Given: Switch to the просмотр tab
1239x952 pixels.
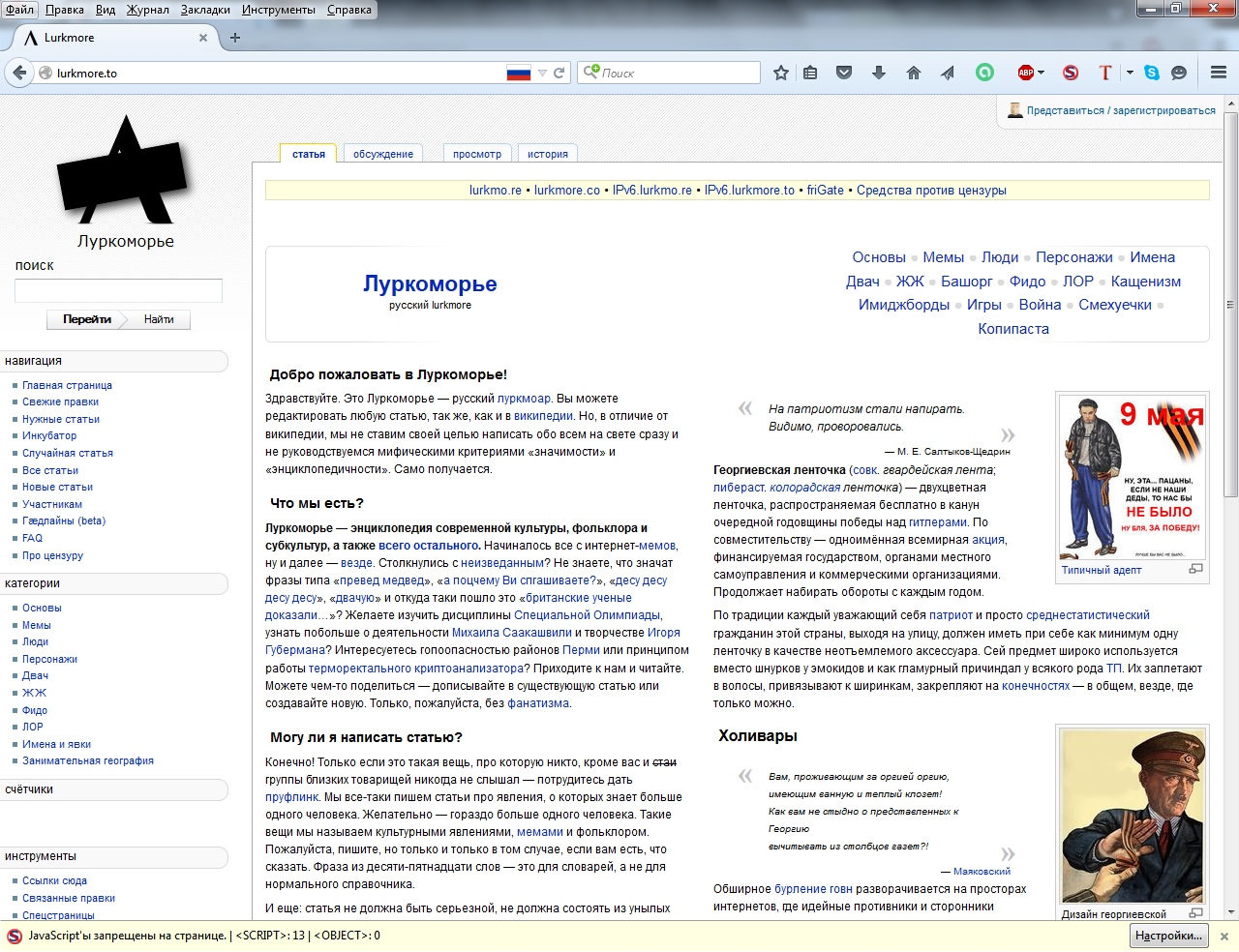Looking at the screenshot, I should 477,154.
